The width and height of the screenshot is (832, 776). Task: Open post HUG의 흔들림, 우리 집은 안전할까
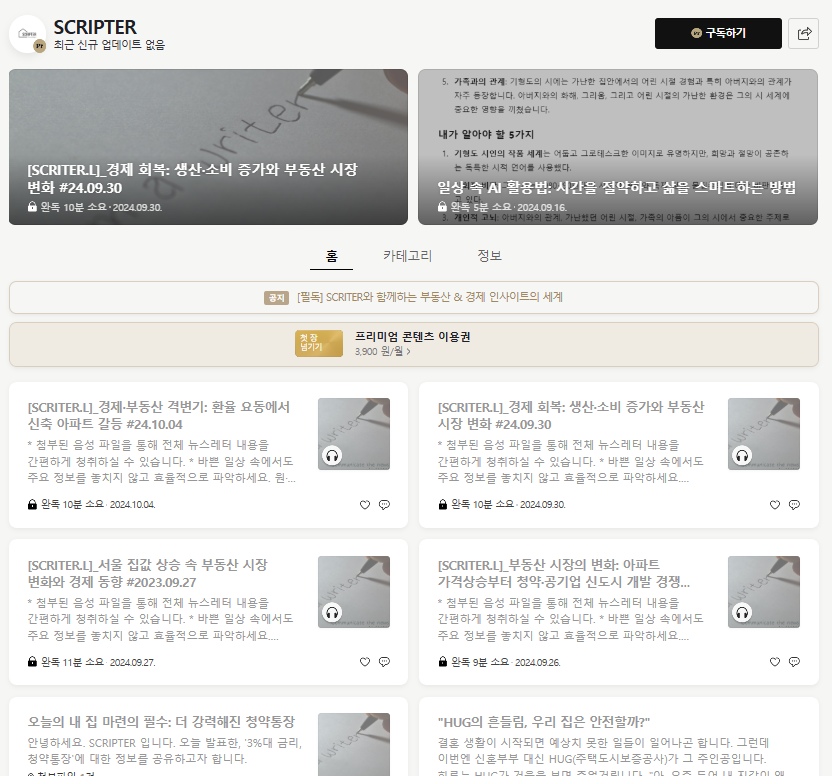[x=544, y=722]
